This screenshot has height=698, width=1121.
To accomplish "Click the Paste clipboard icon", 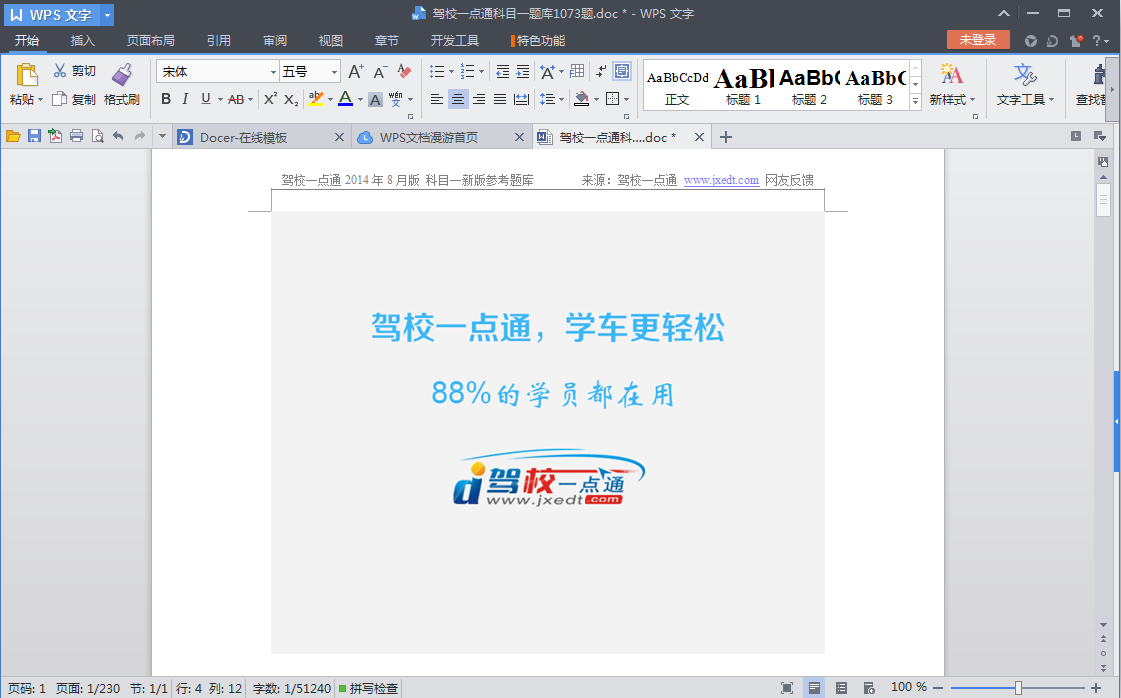I will [27, 74].
